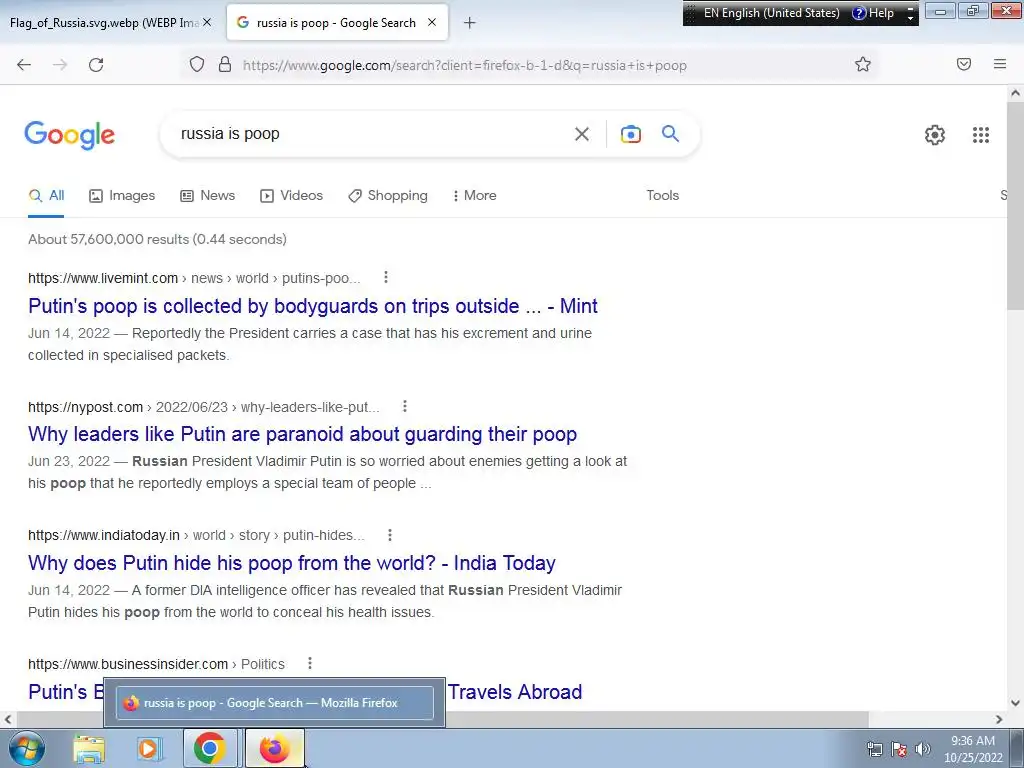Viewport: 1024px width, 768px height.
Task: Click the horizontal scrollbar right arrow
Action: coord(999,719)
